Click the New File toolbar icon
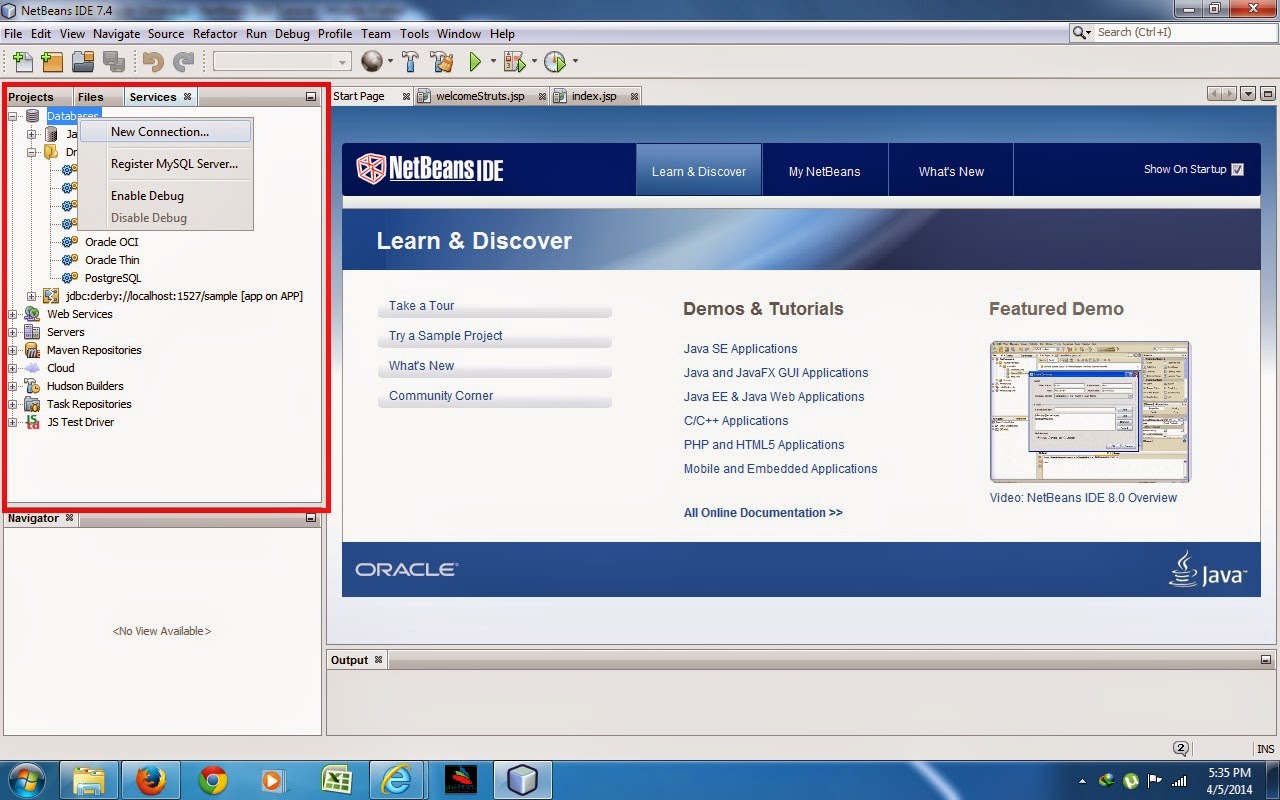The image size is (1280, 800). [x=22, y=62]
